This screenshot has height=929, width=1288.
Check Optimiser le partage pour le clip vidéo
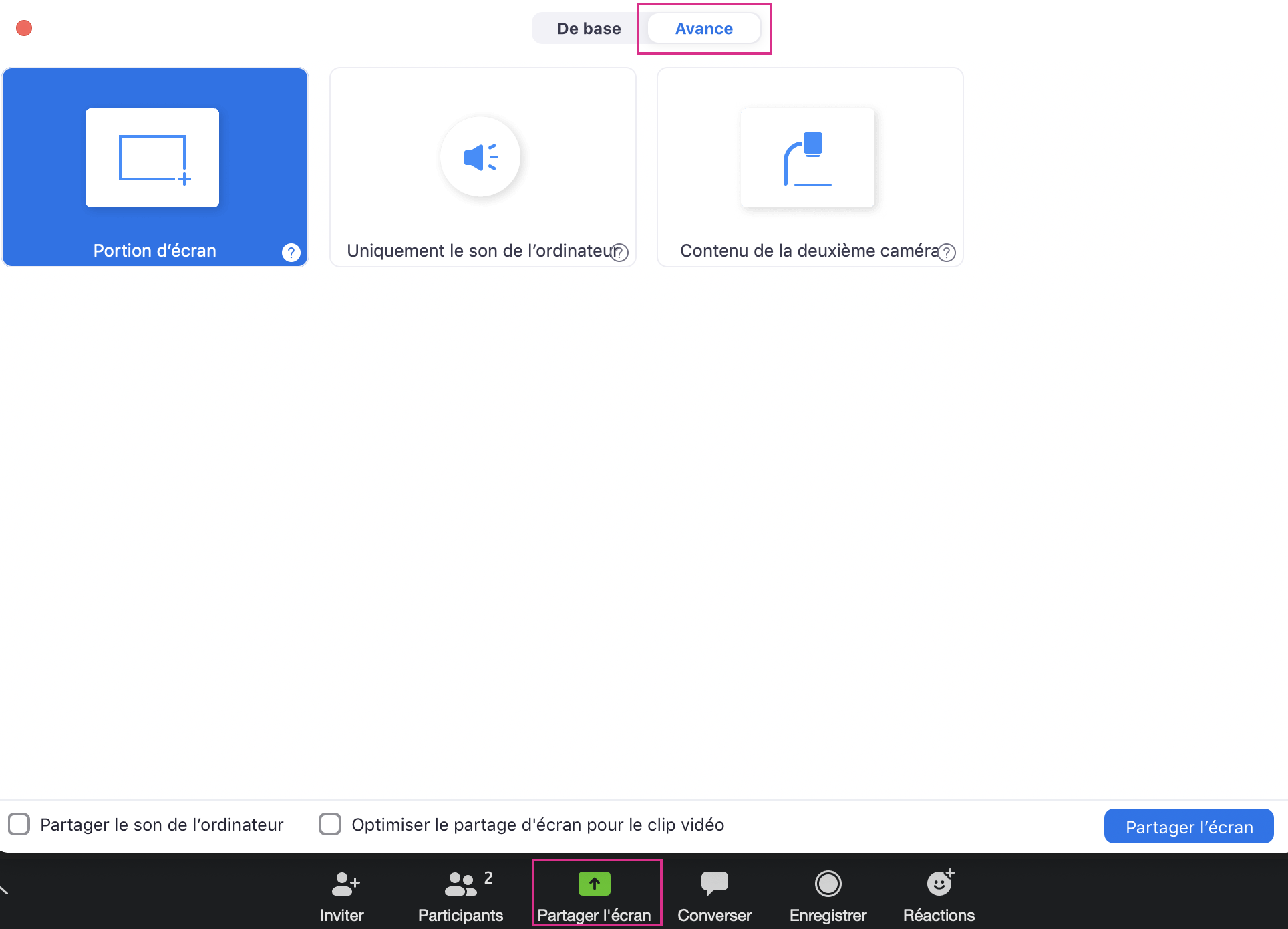click(x=330, y=824)
